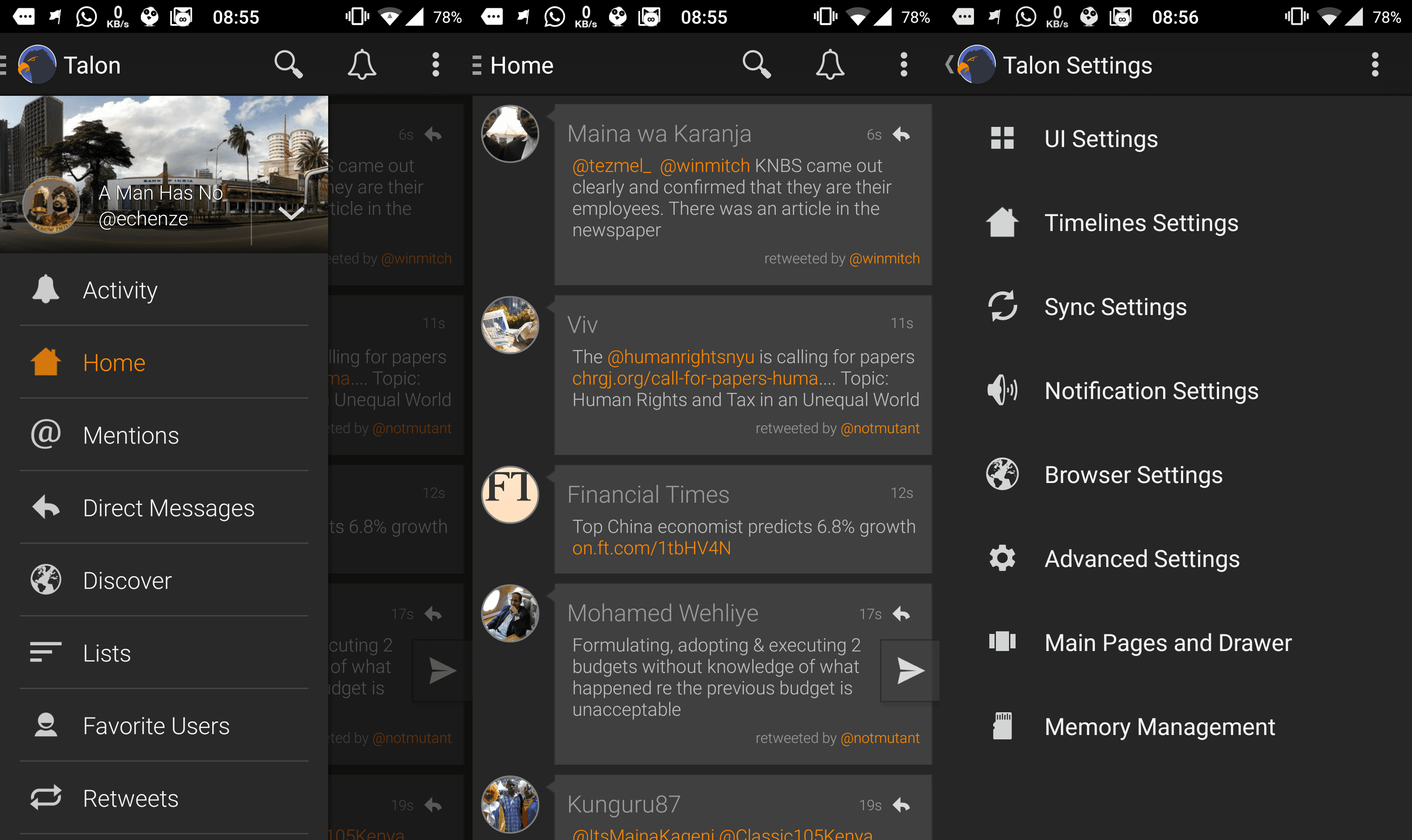Open Mentions in the drawer
Viewport: 1412px width, 840px height.
click(x=164, y=435)
